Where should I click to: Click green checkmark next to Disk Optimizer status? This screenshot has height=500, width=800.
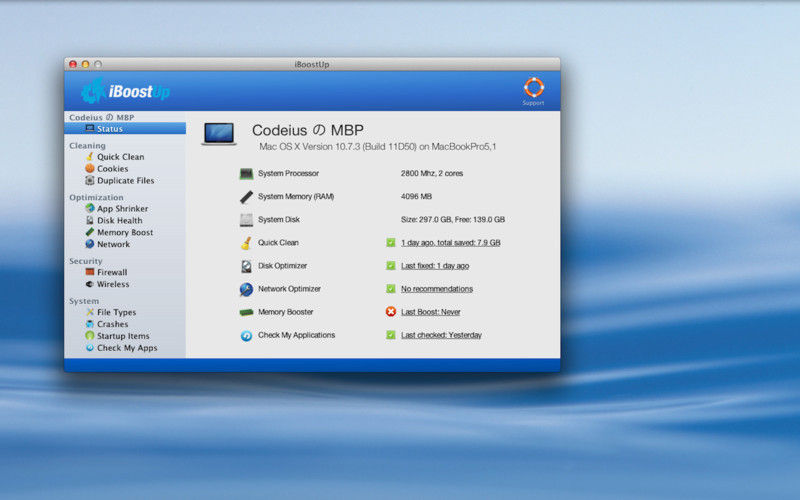click(x=391, y=265)
